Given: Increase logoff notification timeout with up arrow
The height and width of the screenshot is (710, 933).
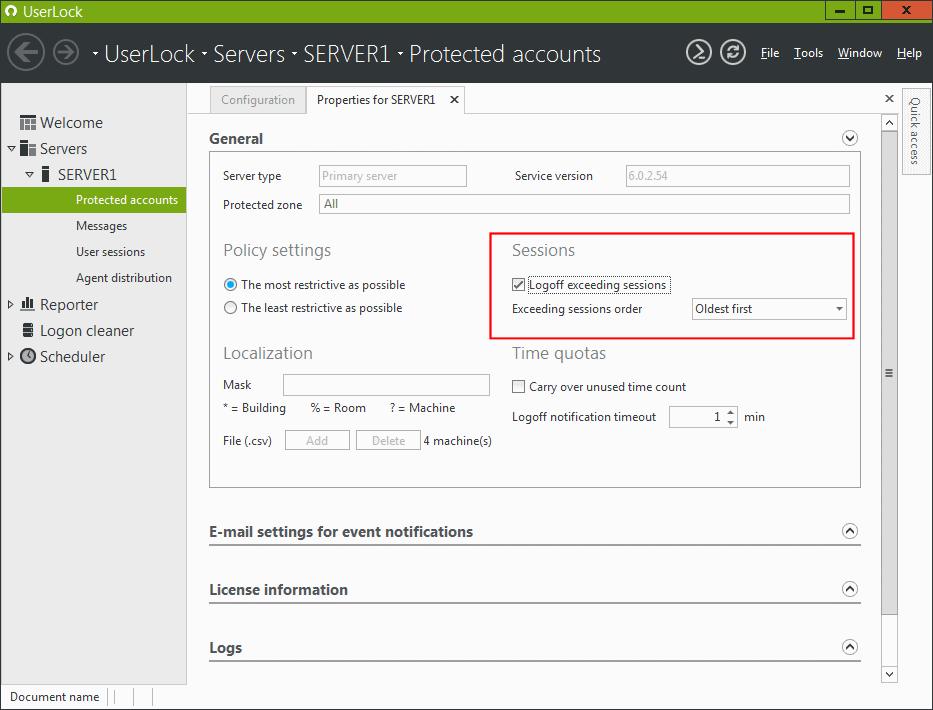Looking at the screenshot, I should (x=731, y=412).
